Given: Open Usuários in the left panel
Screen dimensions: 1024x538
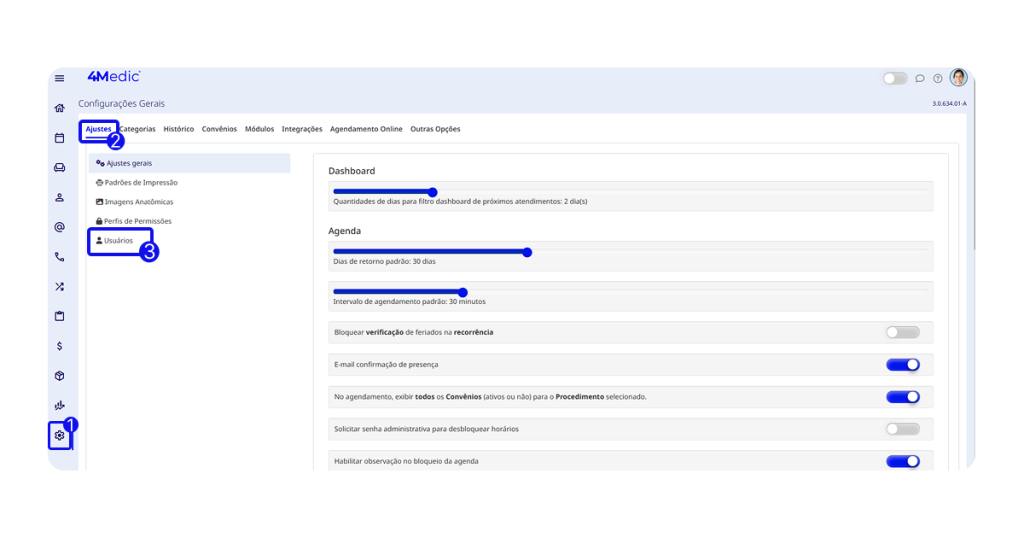Looking at the screenshot, I should click(x=118, y=241).
